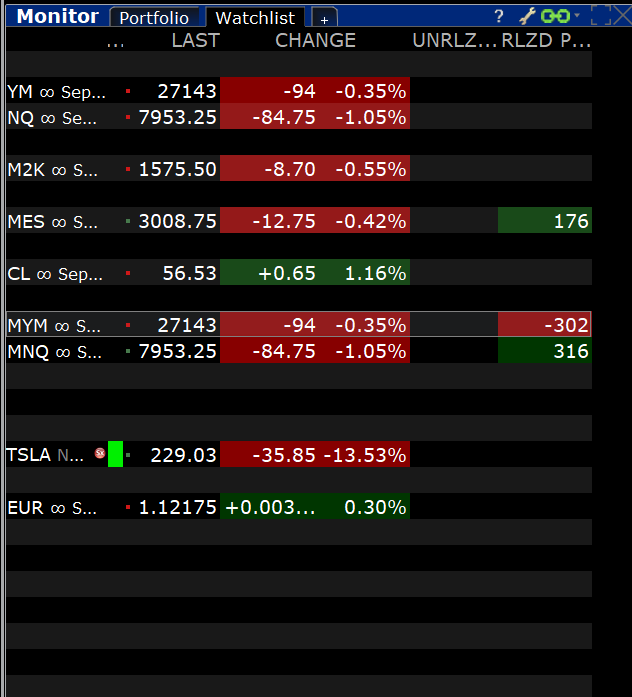
Task: Click the Monitor panel title
Action: 57,16
